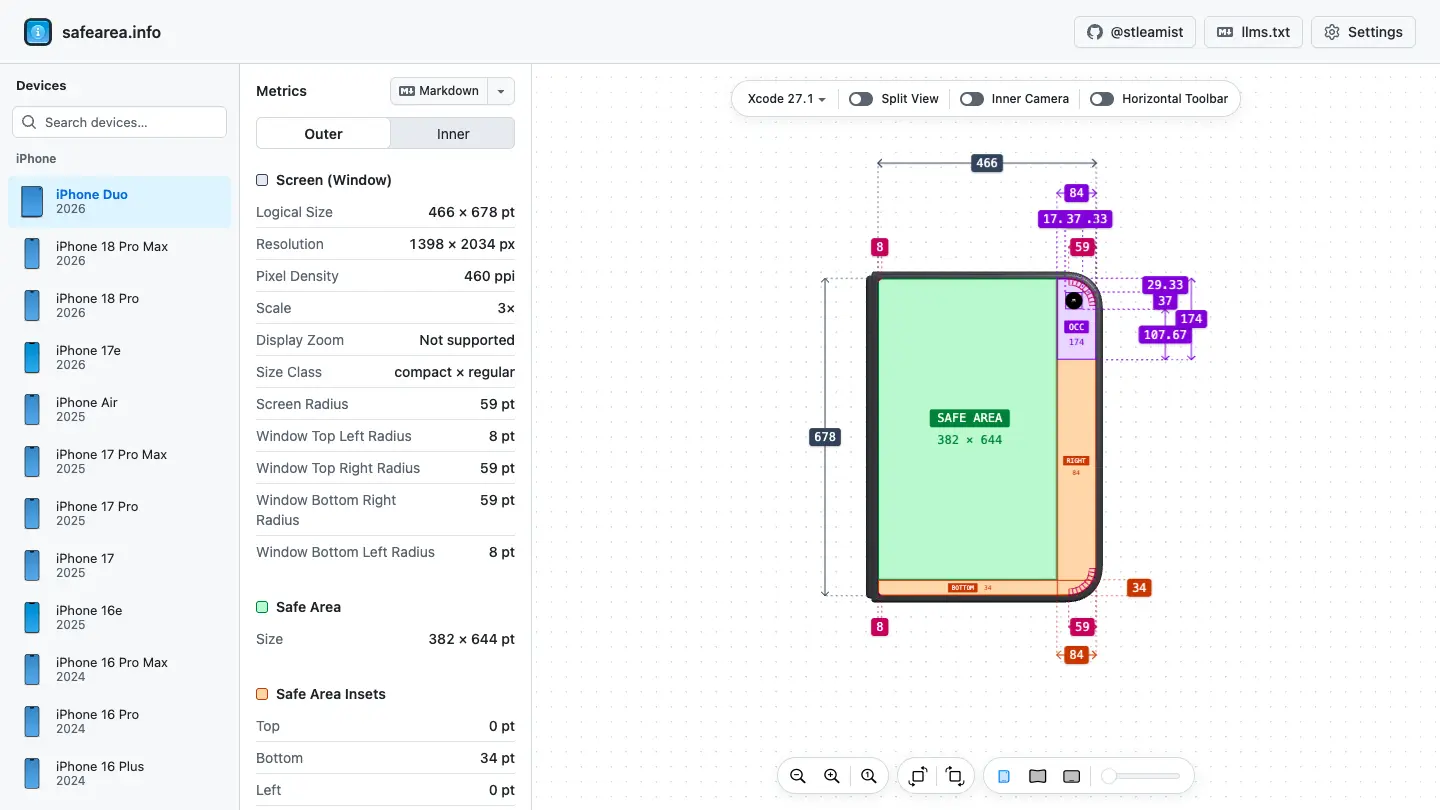Viewport: 1440px width, 810px height.
Task: Enable the Split View toggle
Action: click(861, 99)
